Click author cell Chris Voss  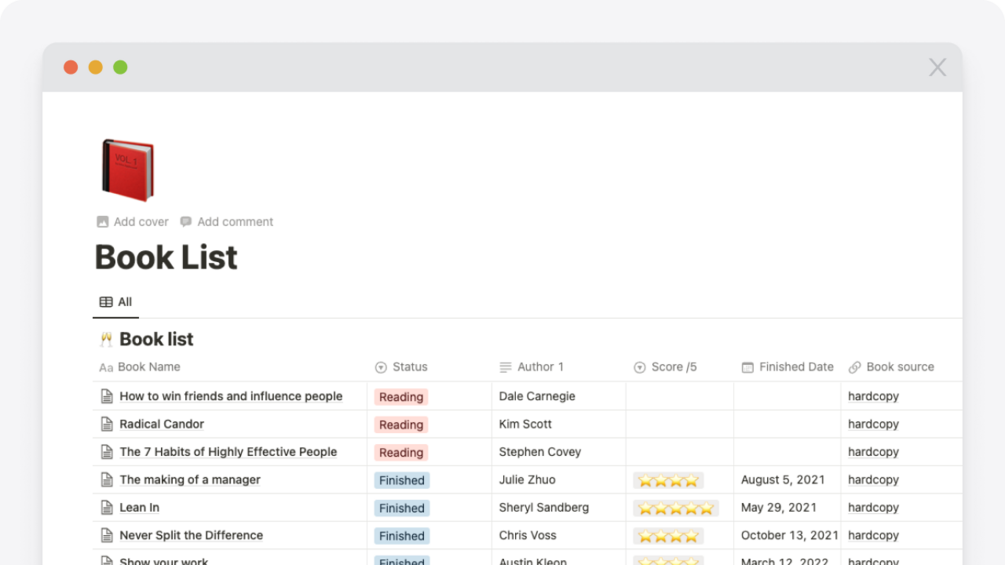(x=527, y=535)
